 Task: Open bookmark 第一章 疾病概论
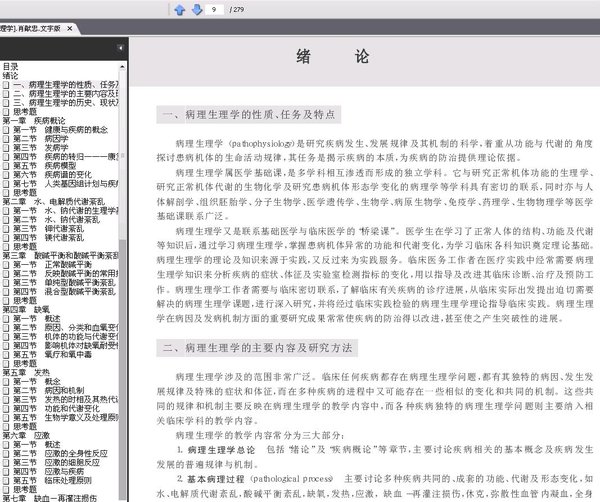(x=34, y=121)
